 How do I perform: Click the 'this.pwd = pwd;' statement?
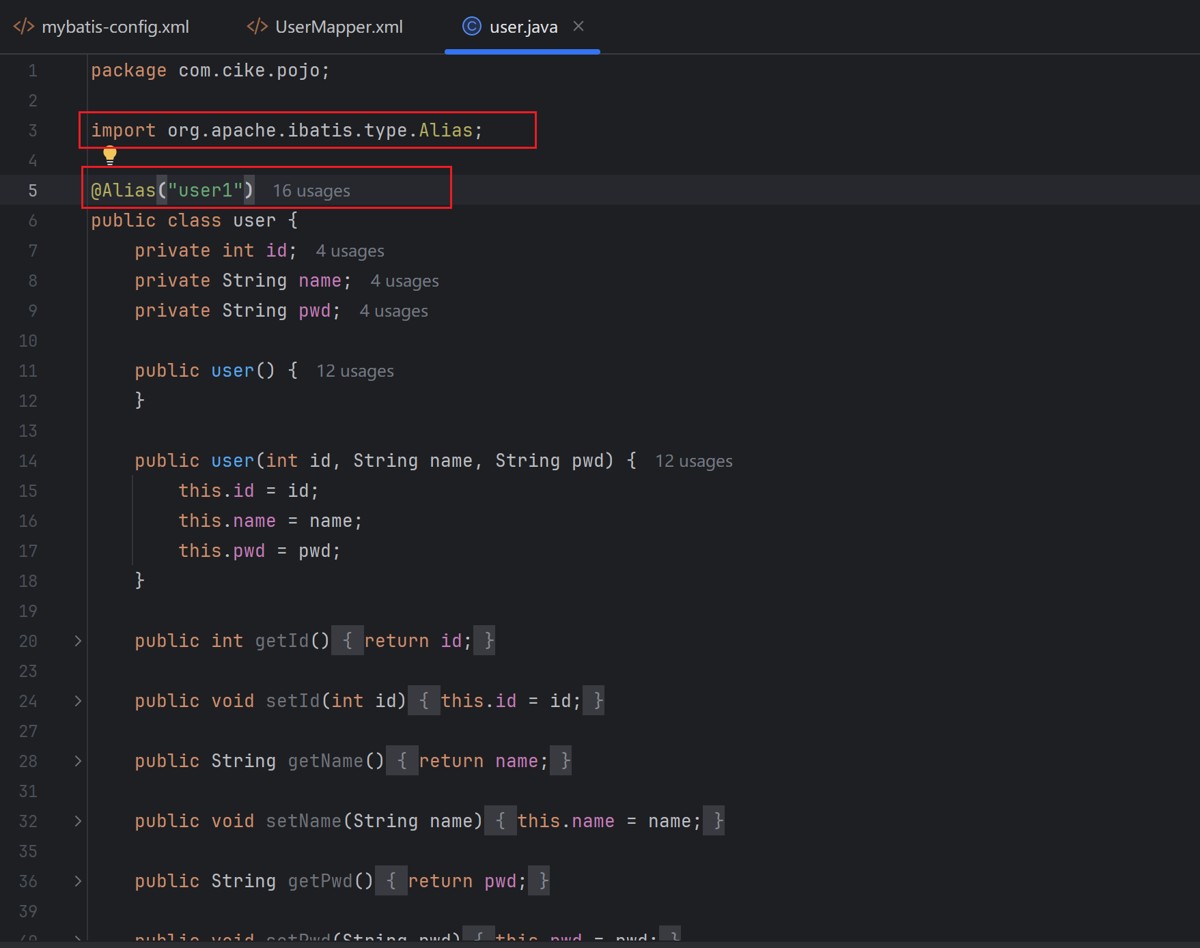[260, 550]
